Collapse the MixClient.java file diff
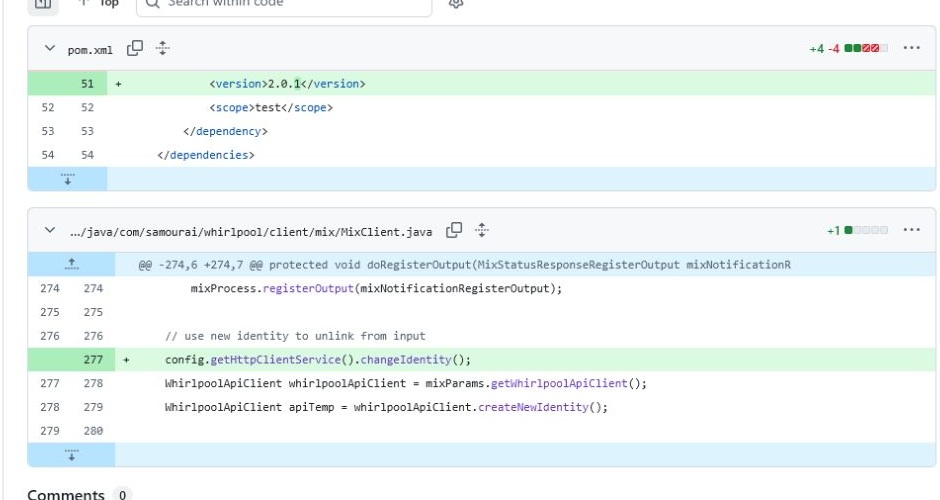This screenshot has width=940, height=500. 50,230
